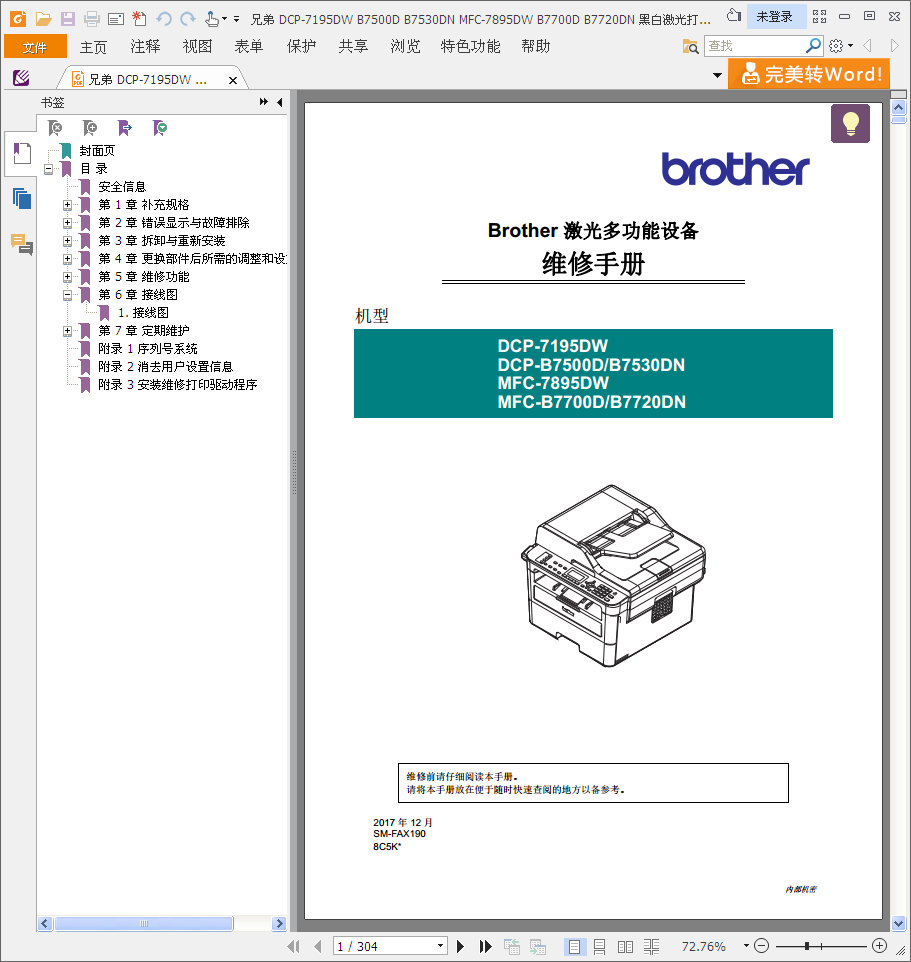911x962 pixels.
Task: Open the comments panel icon
Action: (22, 244)
